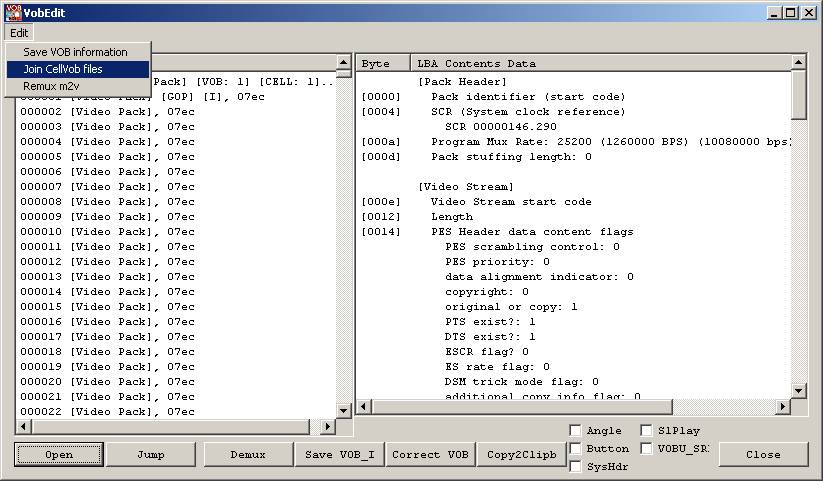Minimize the VobEdit window
Screen dimensions: 823x481
pos(774,13)
